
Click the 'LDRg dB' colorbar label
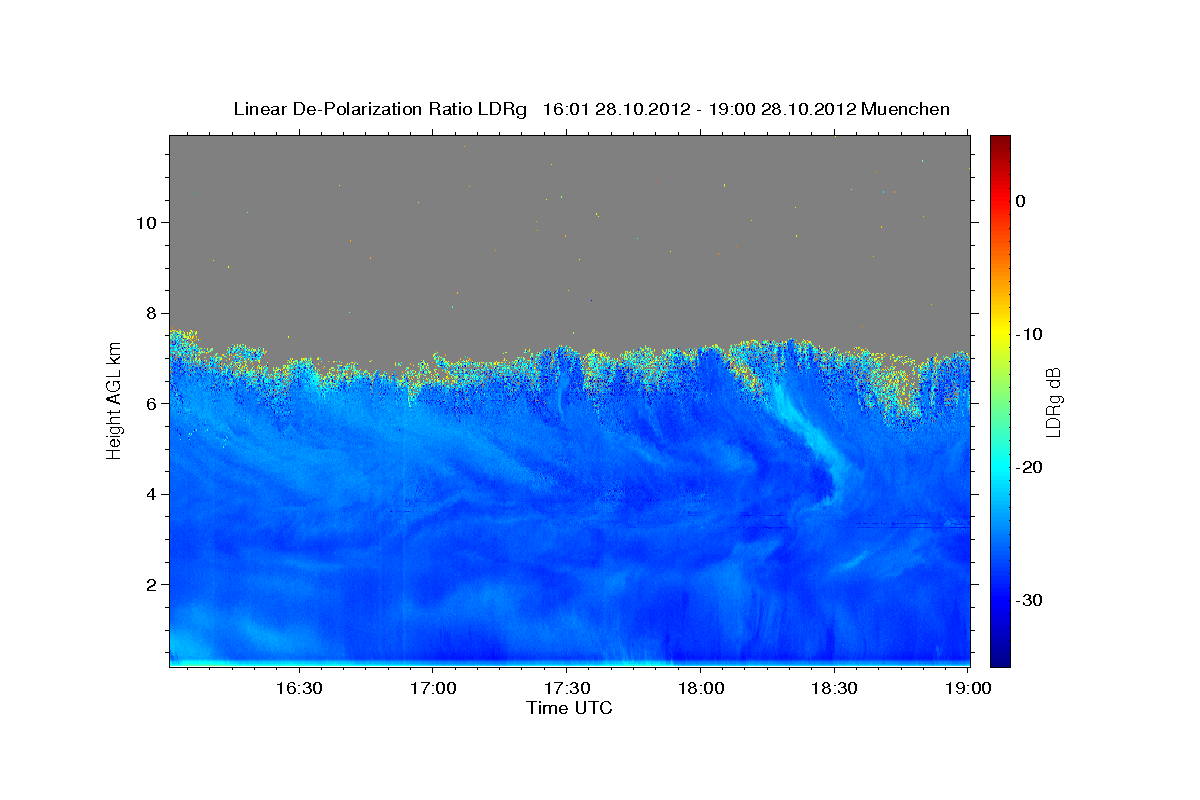(x=1053, y=402)
